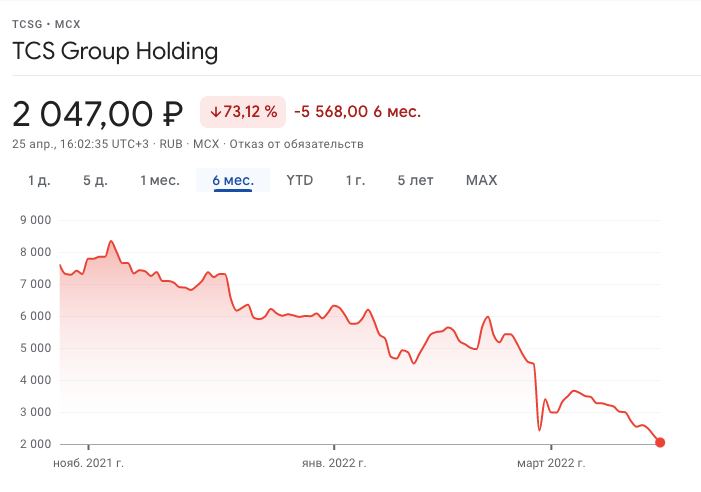Click the нояб. 2021 г. axis label

88,464
